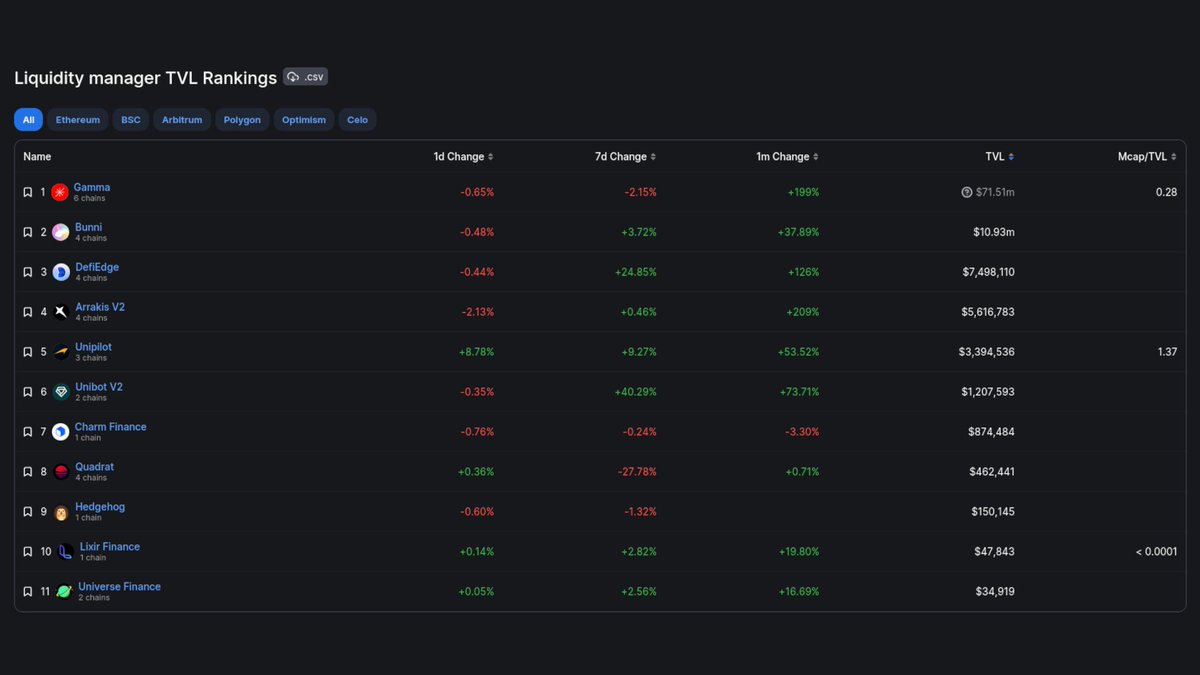Open Universe Finance link
The image size is (1200, 675).
pyautogui.click(x=120, y=587)
